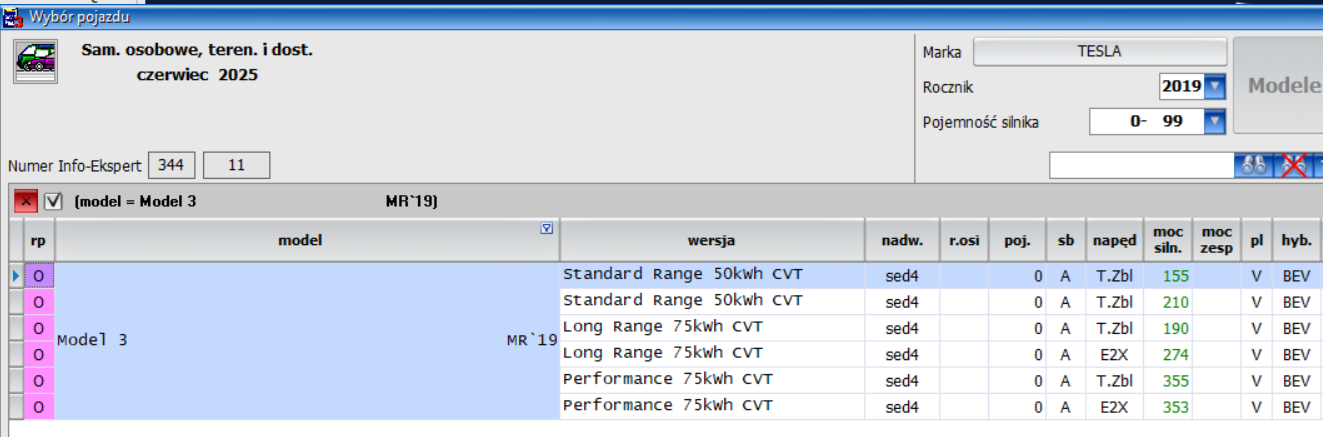Click the Rocznik value 2019
The height and width of the screenshot is (437, 1323).
tap(1182, 87)
